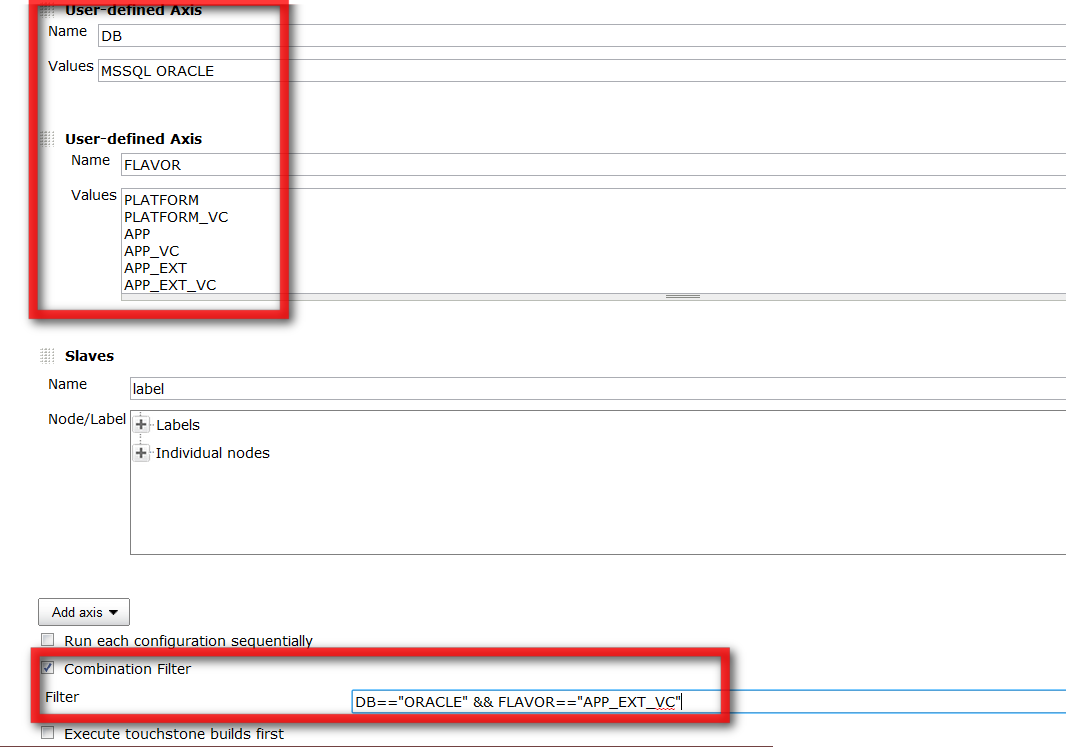Click the DB axis Name input field
The image size is (1066, 747).
click(x=582, y=36)
